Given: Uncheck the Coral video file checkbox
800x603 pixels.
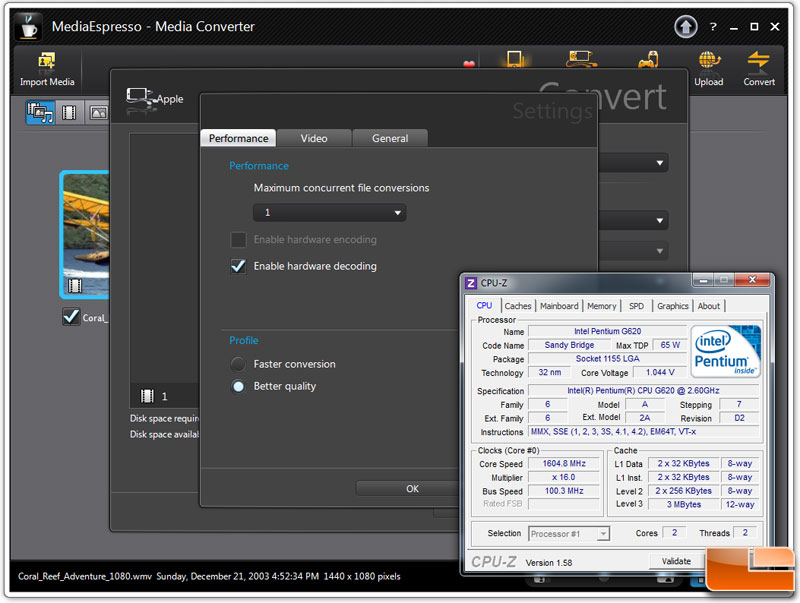Looking at the screenshot, I should [x=70, y=317].
